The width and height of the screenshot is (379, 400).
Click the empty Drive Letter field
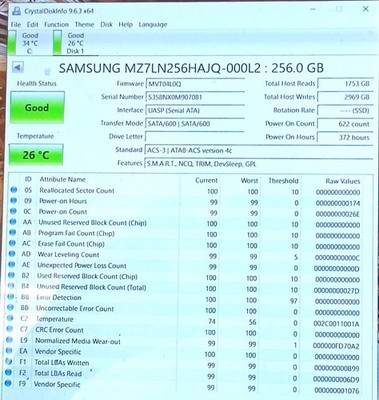tap(195, 137)
